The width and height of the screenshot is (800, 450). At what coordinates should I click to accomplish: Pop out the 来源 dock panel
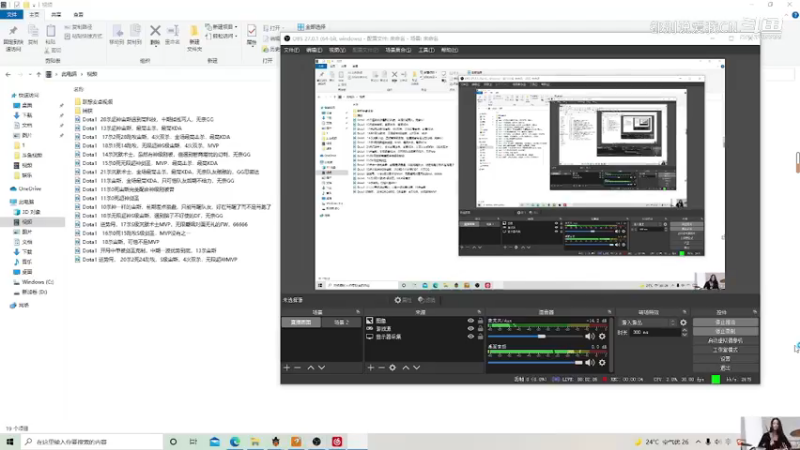pyautogui.click(x=479, y=312)
